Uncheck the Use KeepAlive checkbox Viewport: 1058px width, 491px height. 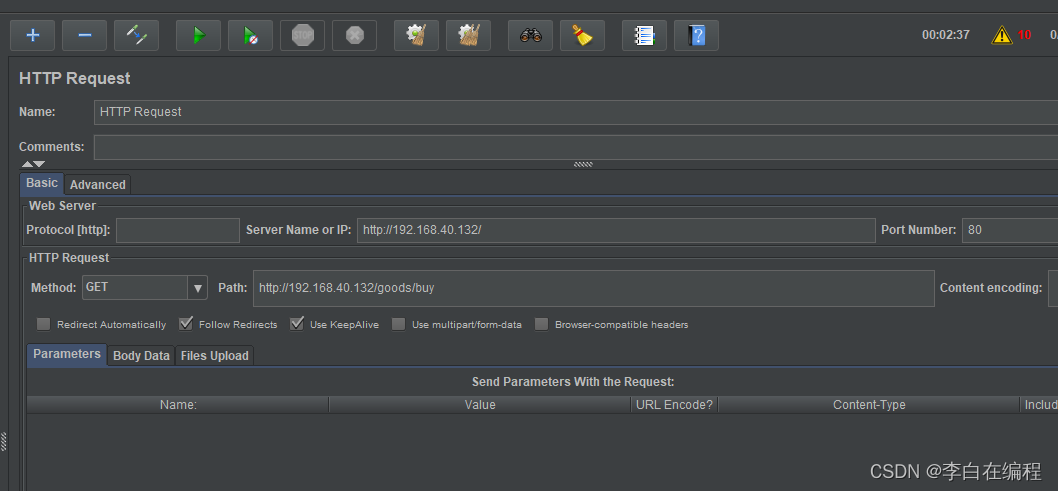coord(297,324)
